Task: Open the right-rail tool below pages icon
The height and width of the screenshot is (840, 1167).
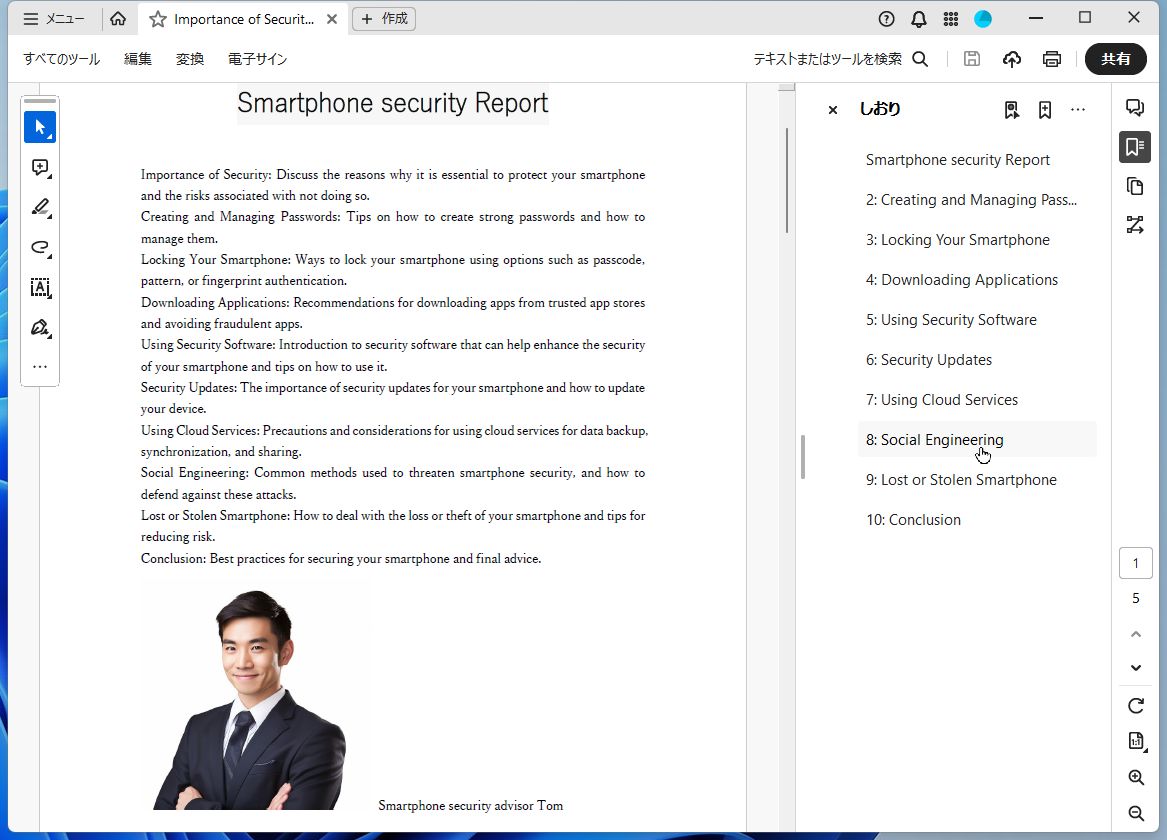Action: (1135, 225)
